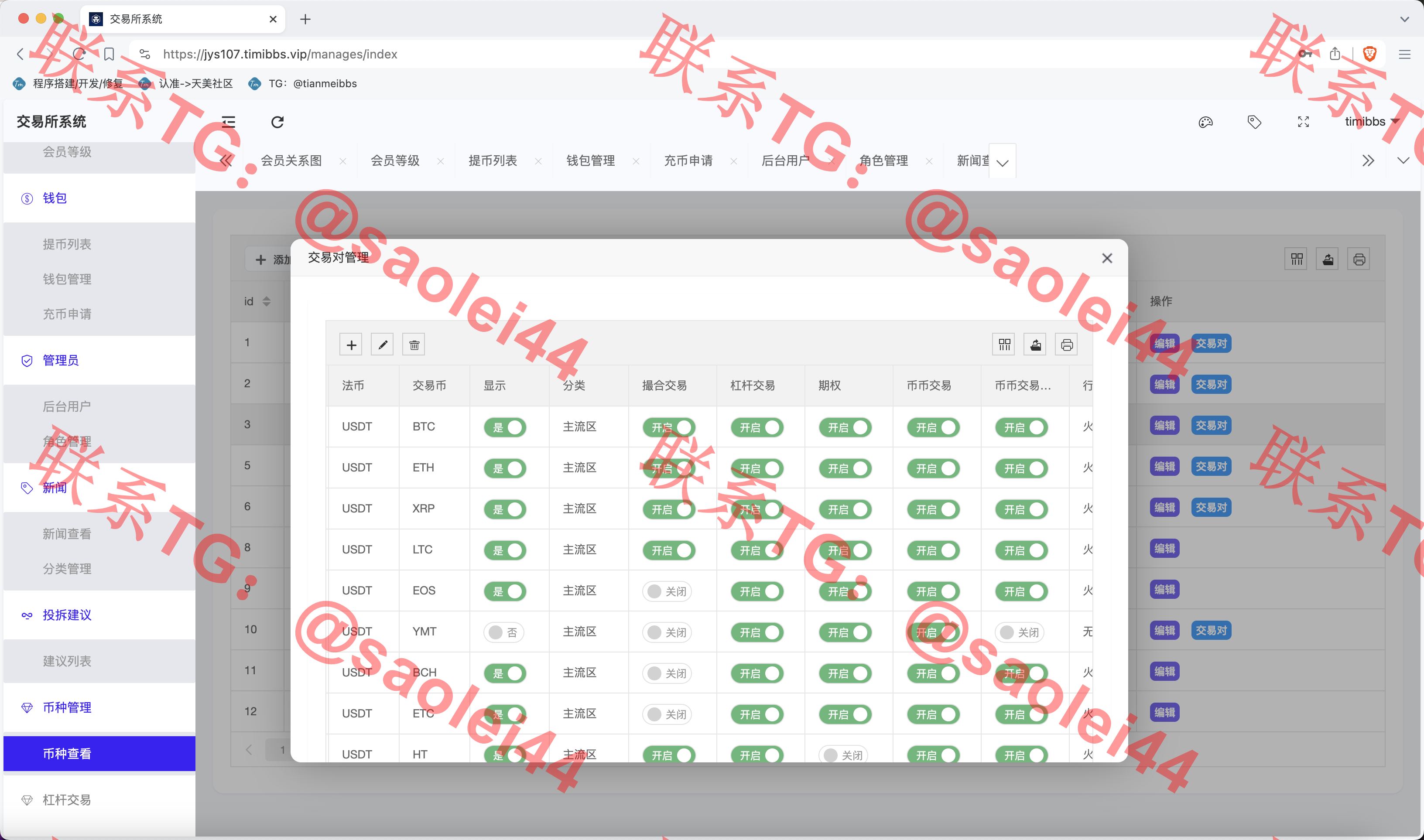Toggle 撮合交易 switch for EOS row
This screenshot has width=1424, height=840.
(x=667, y=591)
